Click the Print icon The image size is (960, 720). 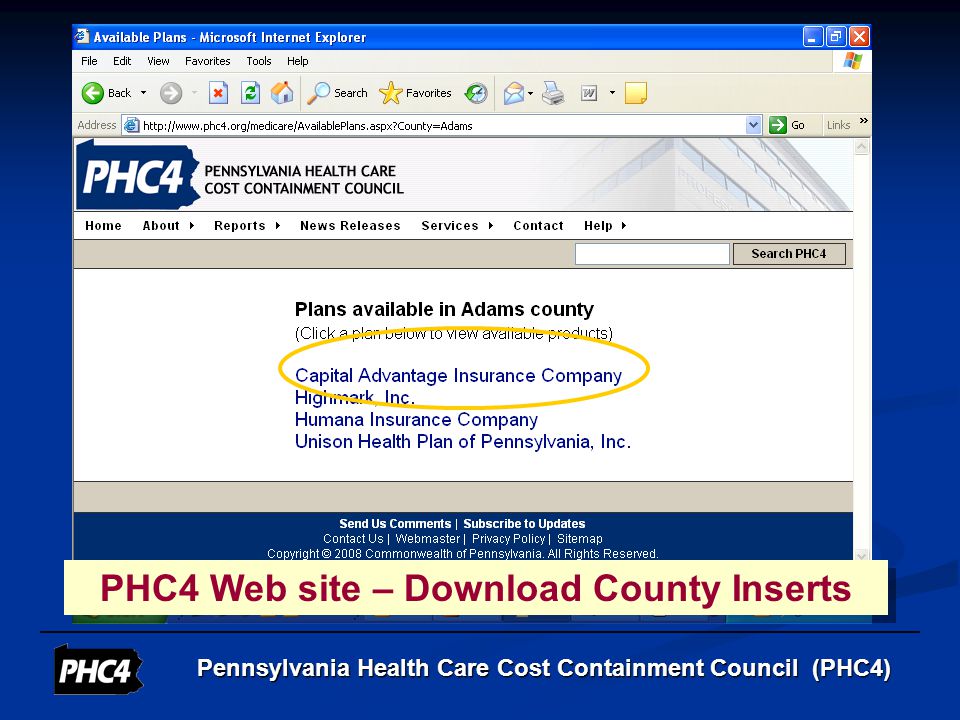click(x=553, y=93)
